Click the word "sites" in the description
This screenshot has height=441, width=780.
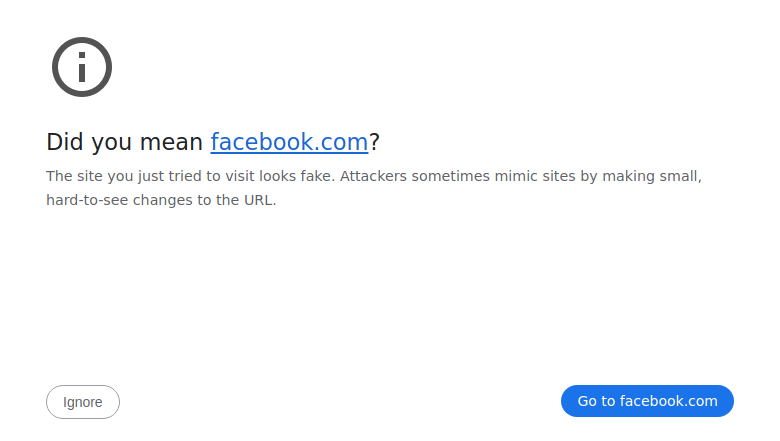point(559,176)
